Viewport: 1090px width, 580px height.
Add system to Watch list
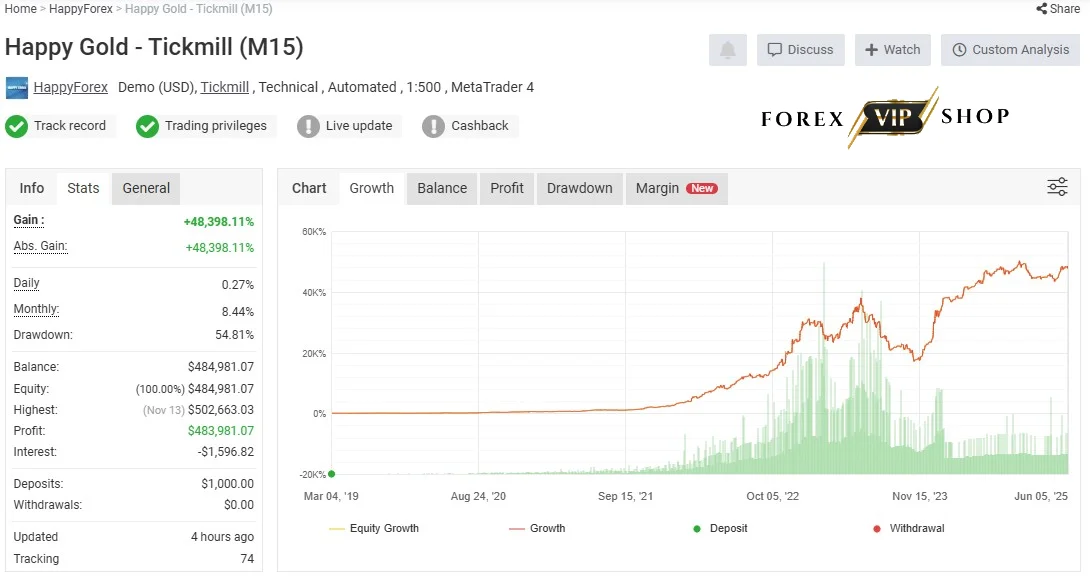pos(893,50)
